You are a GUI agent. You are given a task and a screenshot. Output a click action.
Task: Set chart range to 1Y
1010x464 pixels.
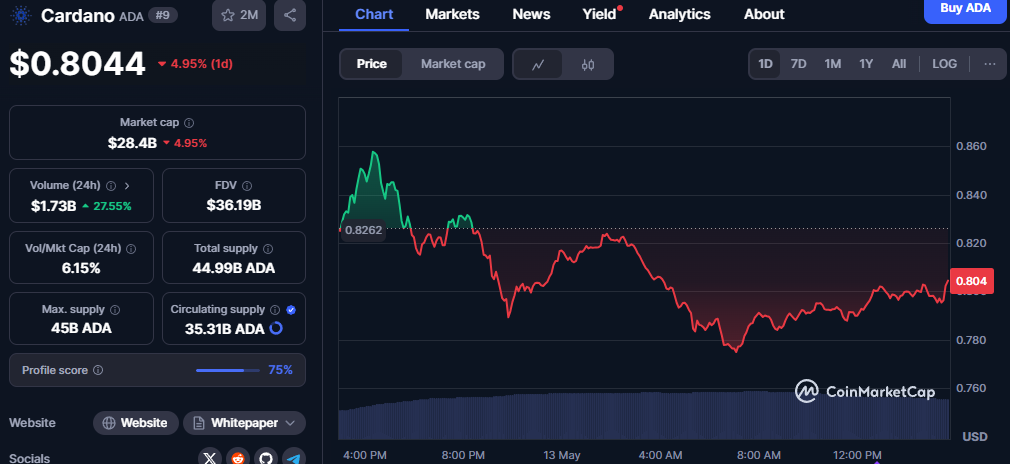pyautogui.click(x=866, y=64)
